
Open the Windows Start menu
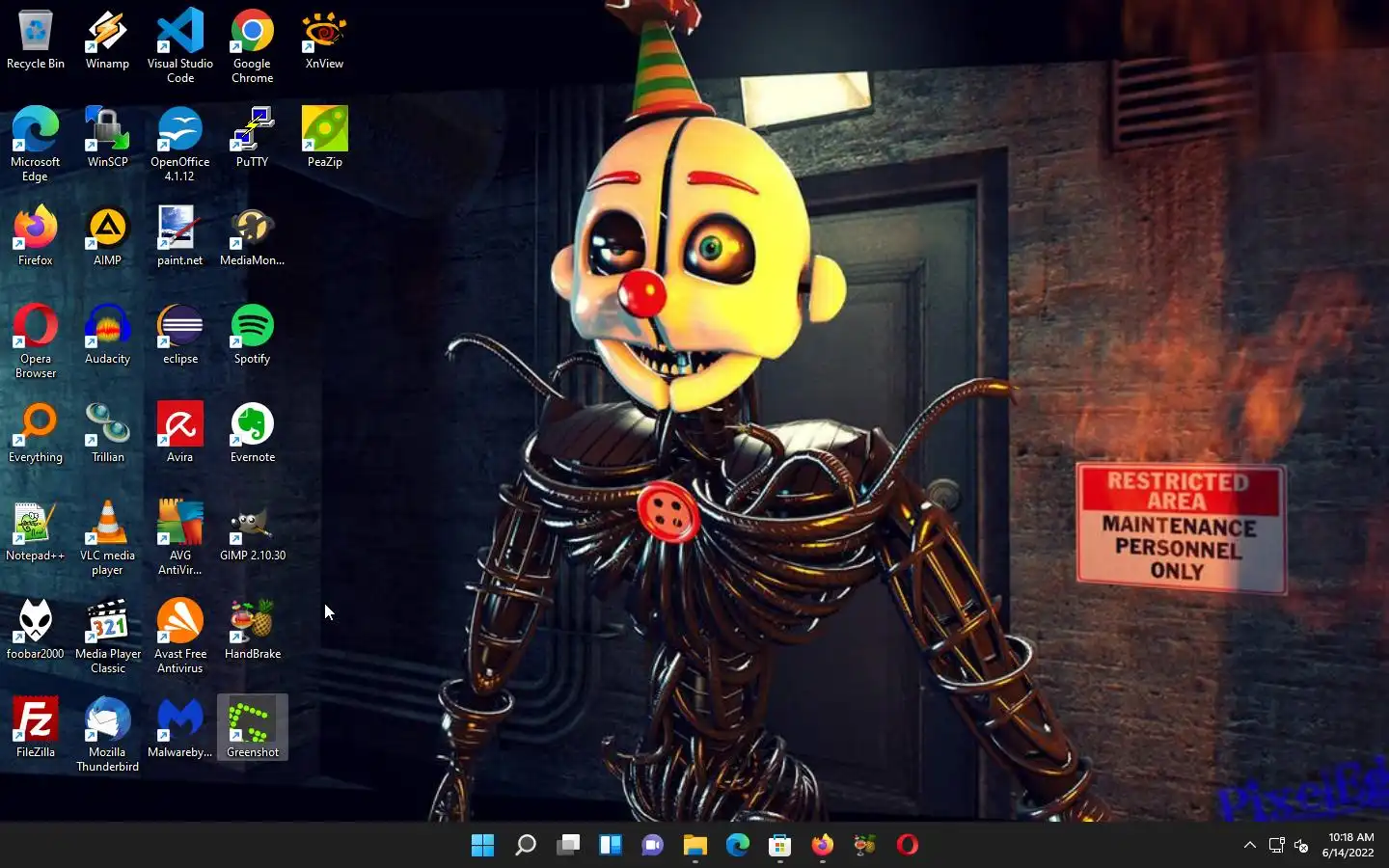pos(483,846)
